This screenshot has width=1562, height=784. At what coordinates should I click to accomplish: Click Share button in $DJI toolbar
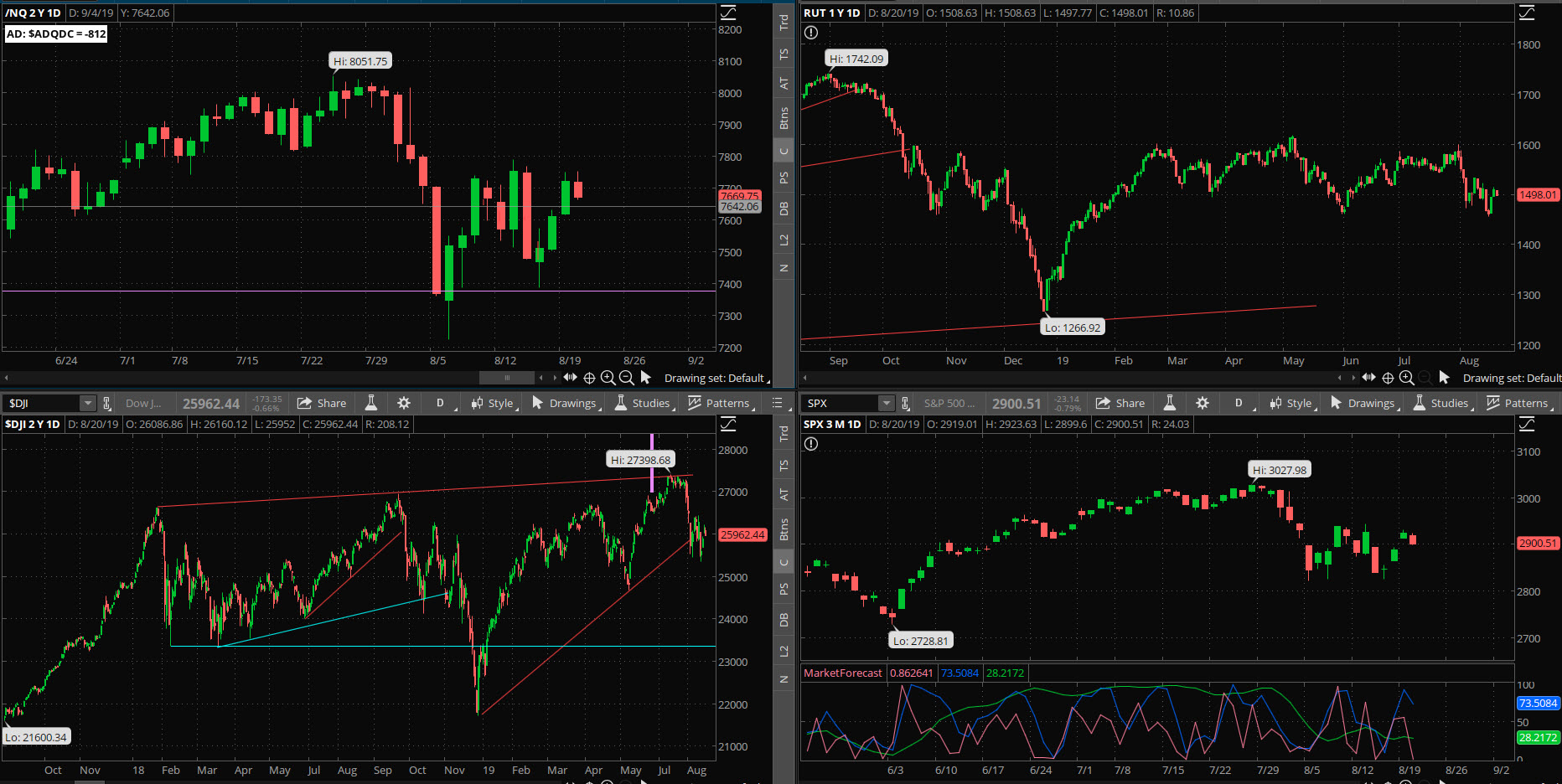(x=322, y=403)
